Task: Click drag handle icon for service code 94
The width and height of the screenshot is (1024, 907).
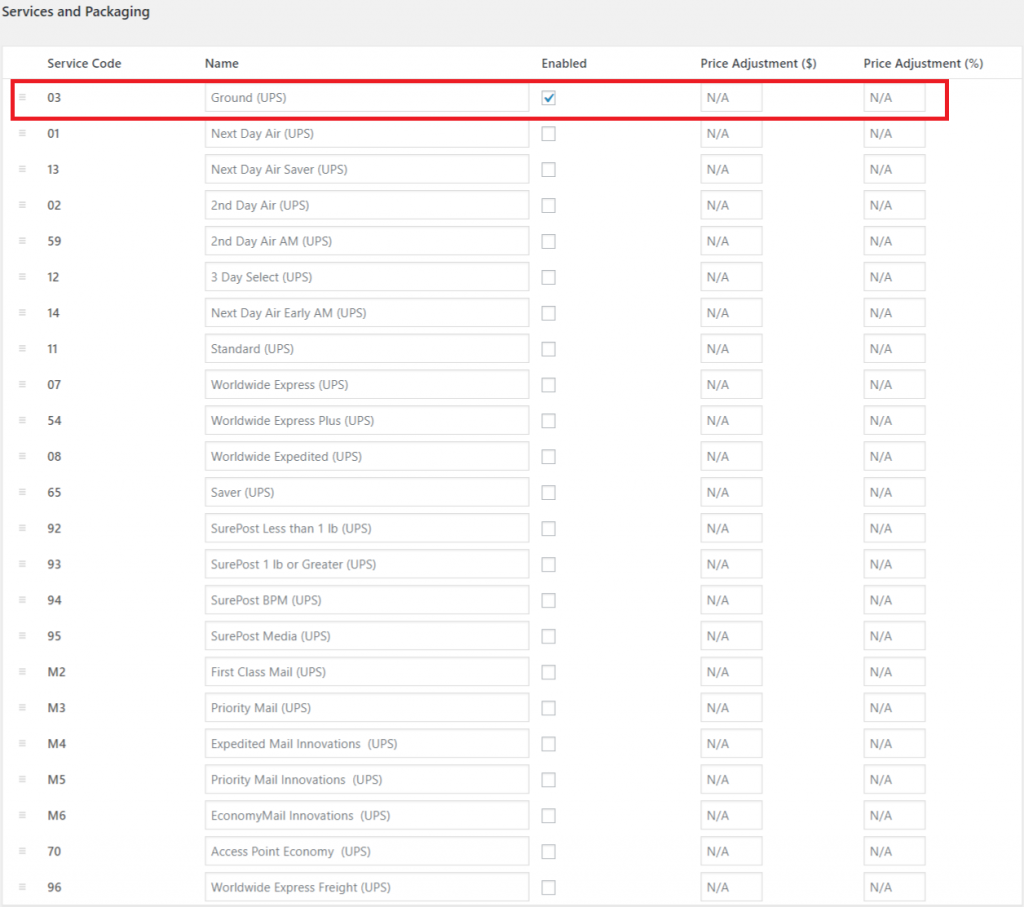Action: point(22,600)
